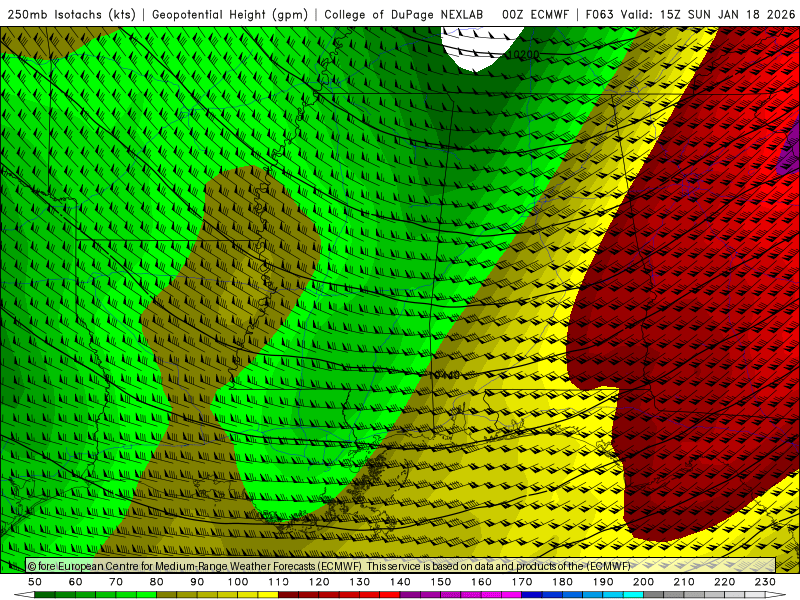The height and width of the screenshot is (600, 800).
Task: Click the '90' colorbar value label
Action: pos(197,582)
